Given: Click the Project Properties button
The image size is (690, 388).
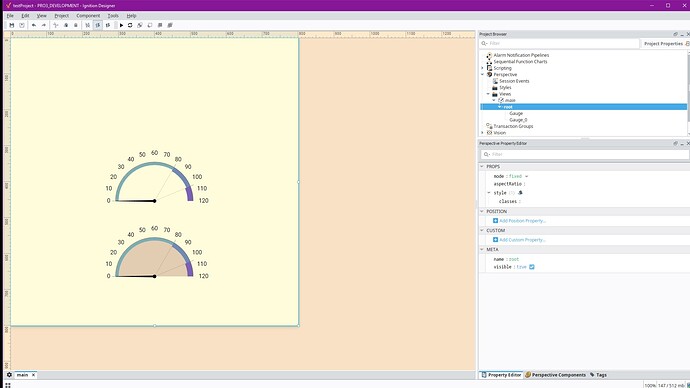Looking at the screenshot, I should click(x=664, y=44).
